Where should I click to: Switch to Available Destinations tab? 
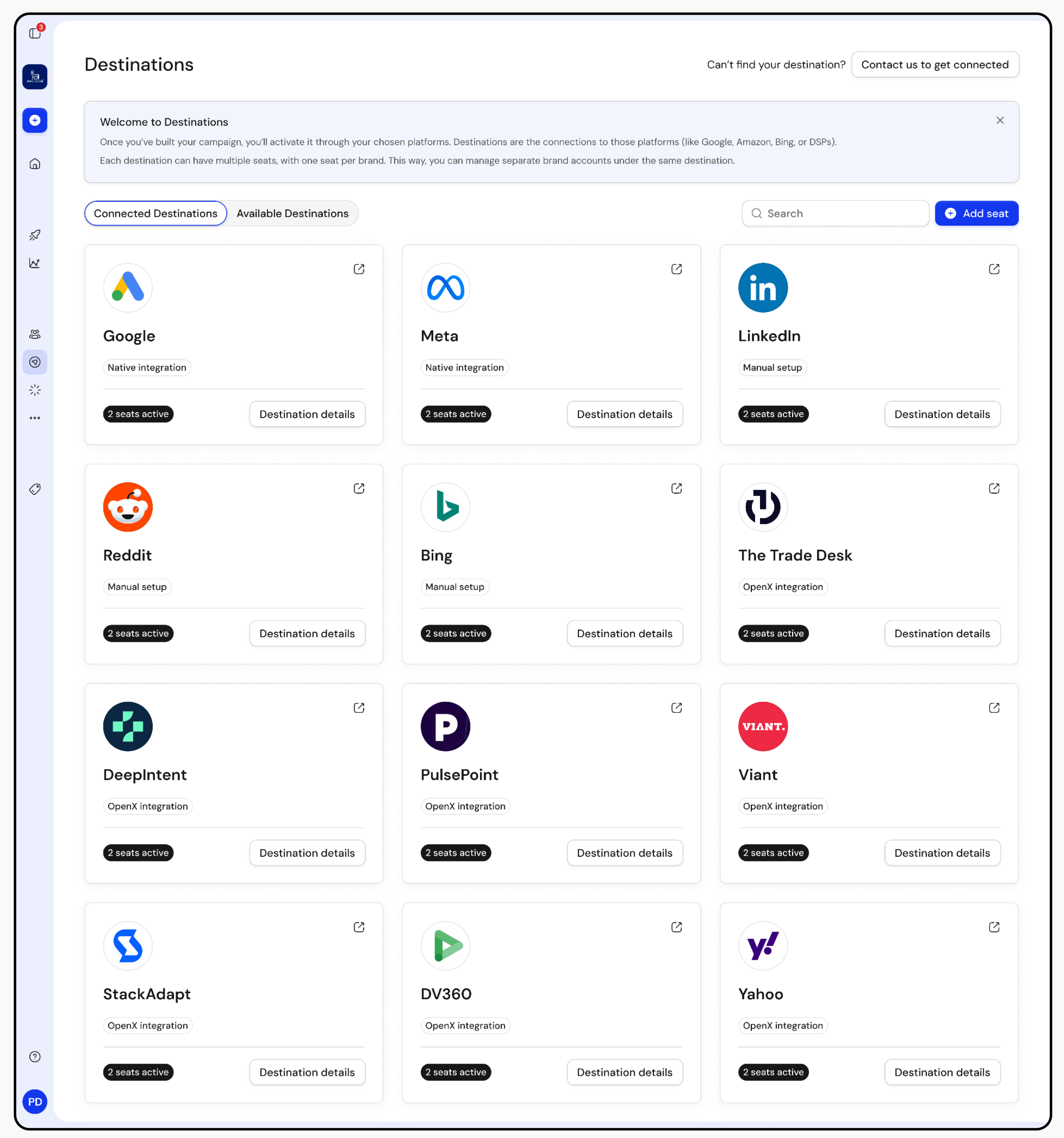tap(292, 213)
